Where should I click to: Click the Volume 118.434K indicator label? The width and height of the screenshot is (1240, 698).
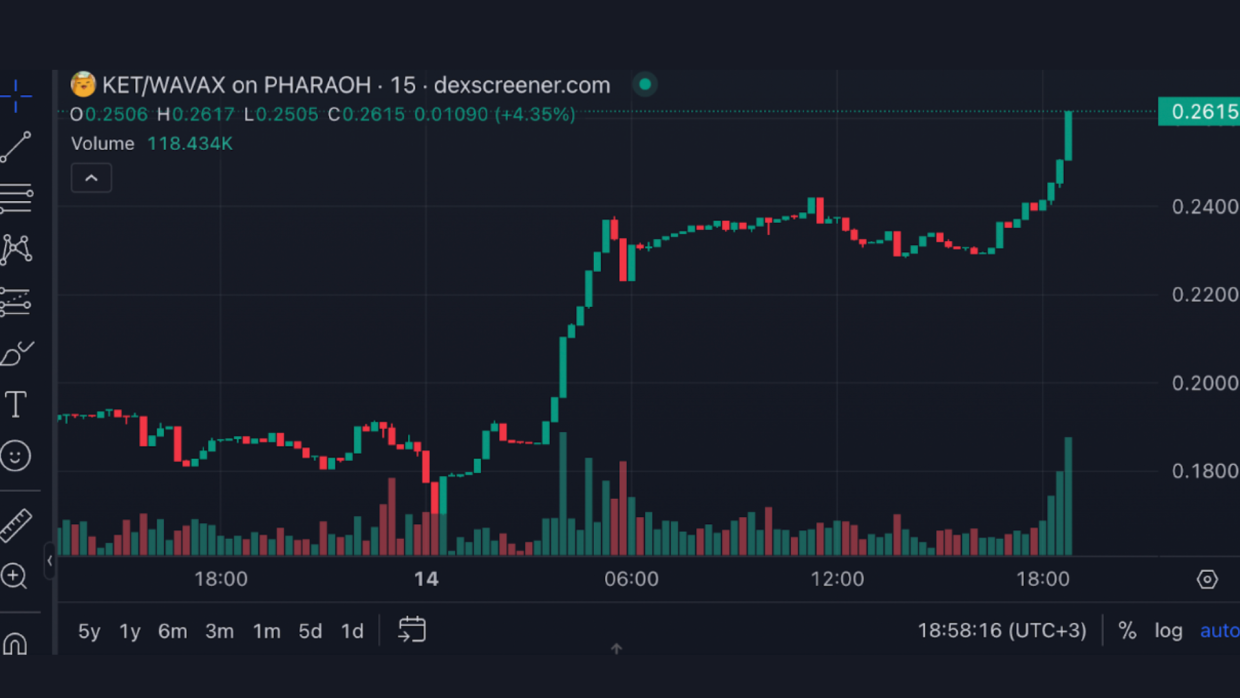pos(151,143)
